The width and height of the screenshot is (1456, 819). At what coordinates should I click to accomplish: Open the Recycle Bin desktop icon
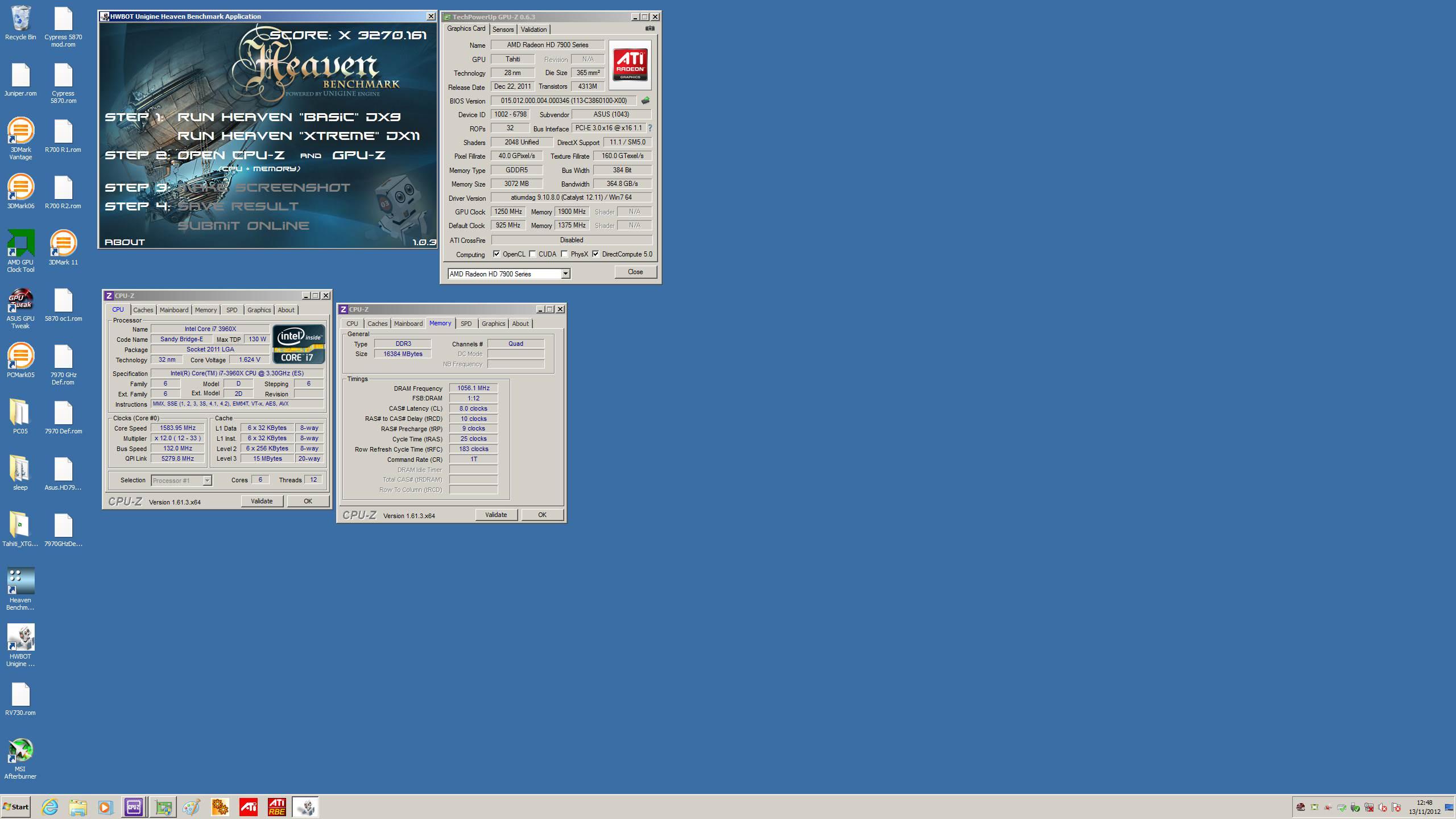(20, 24)
